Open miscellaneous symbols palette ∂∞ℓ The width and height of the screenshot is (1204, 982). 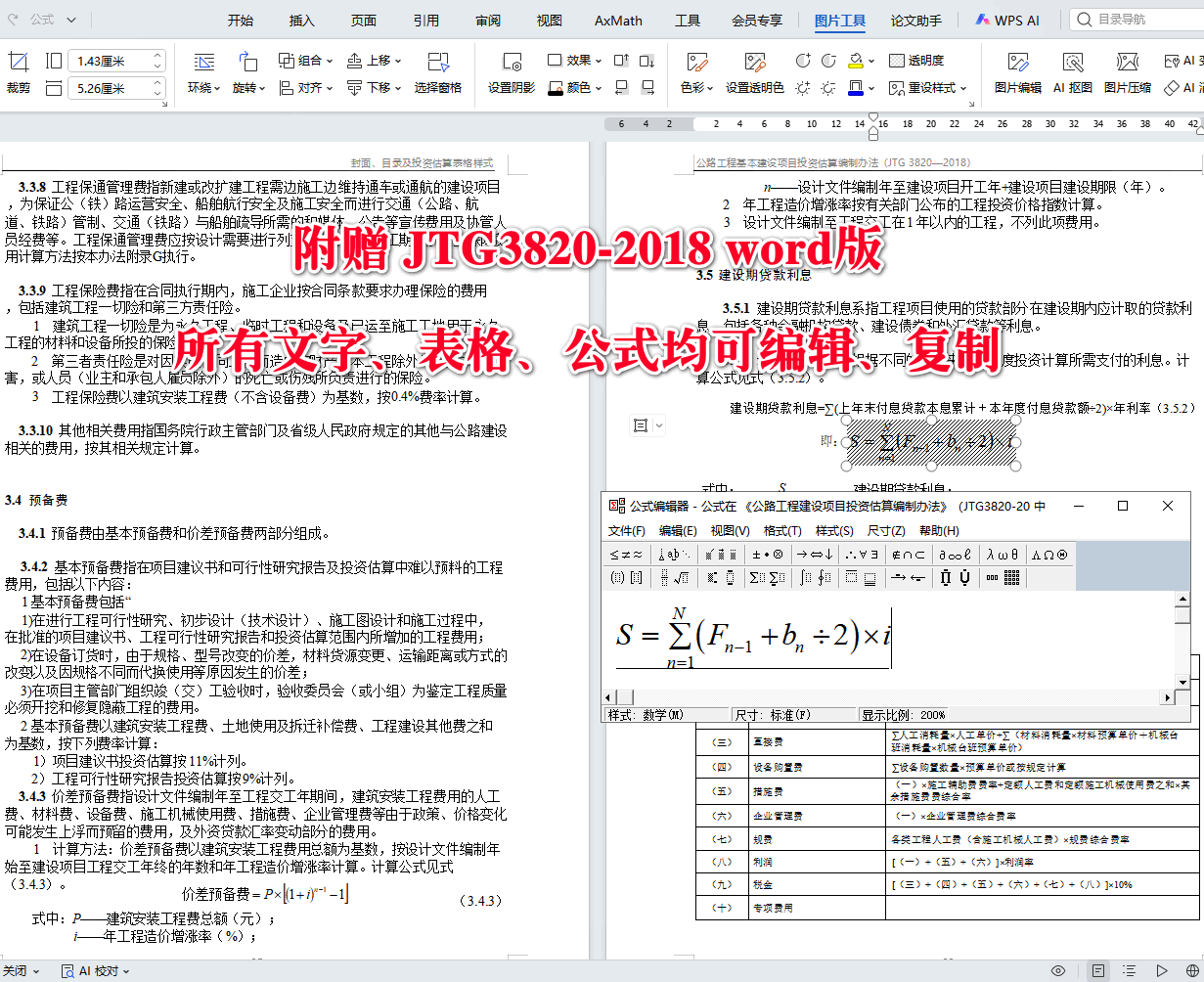[x=957, y=555]
